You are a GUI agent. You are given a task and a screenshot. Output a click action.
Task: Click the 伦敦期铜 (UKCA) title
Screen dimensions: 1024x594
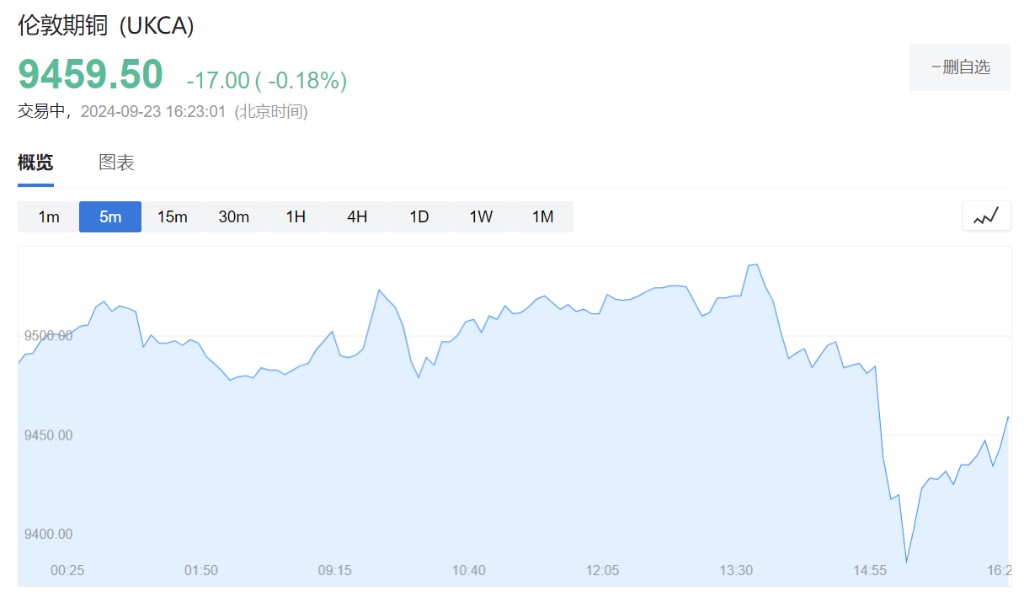(106, 27)
